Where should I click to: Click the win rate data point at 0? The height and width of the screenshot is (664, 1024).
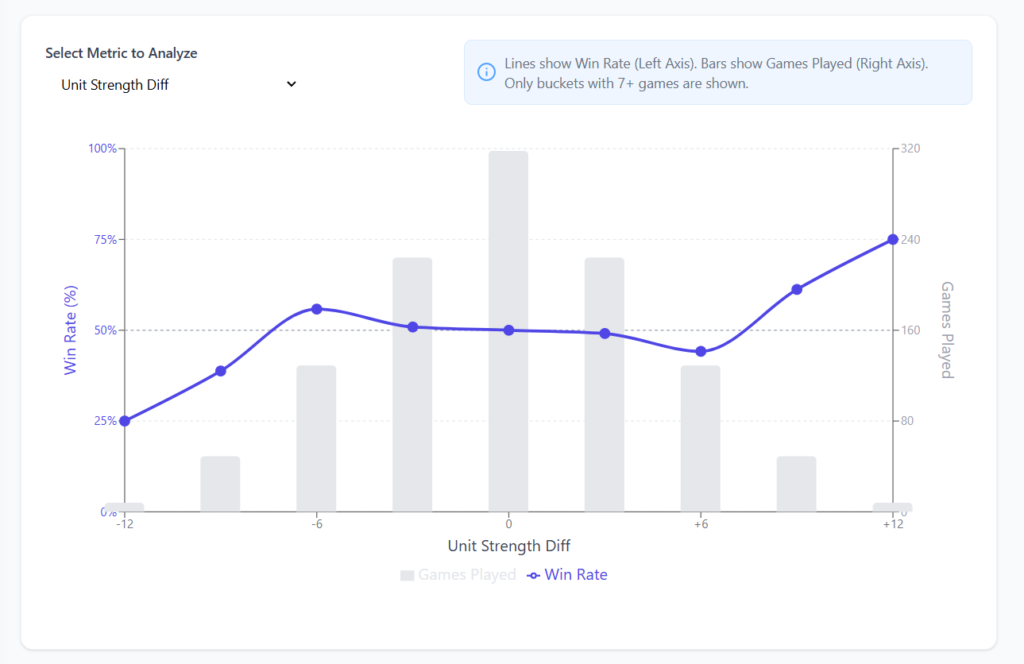coord(509,330)
